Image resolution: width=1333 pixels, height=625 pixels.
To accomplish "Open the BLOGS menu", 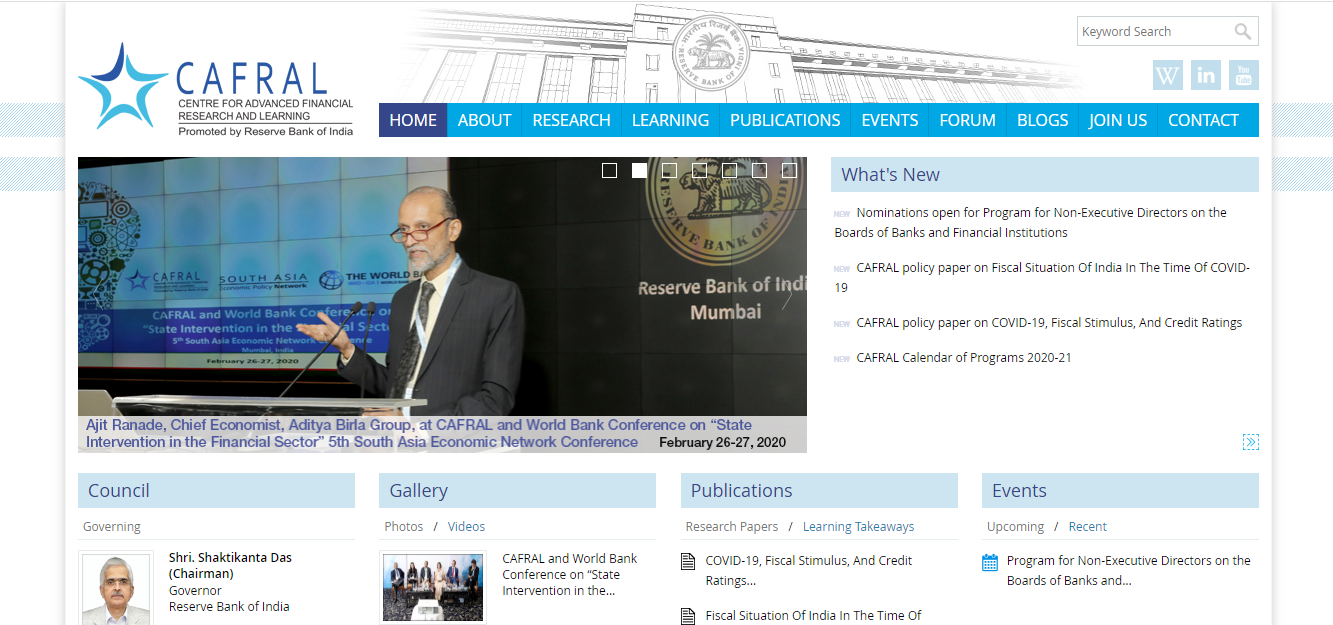I will (1043, 120).
